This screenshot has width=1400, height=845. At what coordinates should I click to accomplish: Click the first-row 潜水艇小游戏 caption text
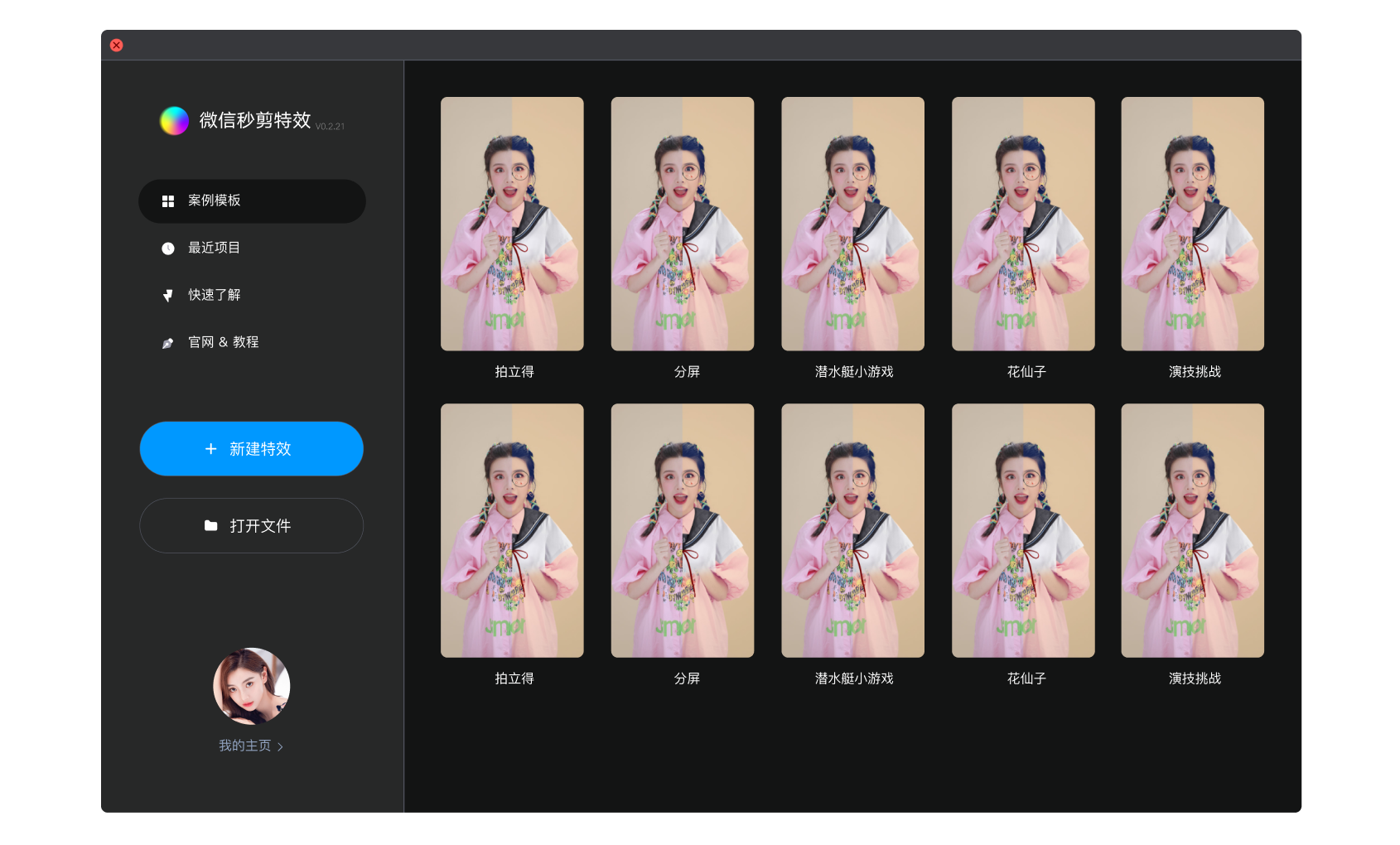point(854,372)
